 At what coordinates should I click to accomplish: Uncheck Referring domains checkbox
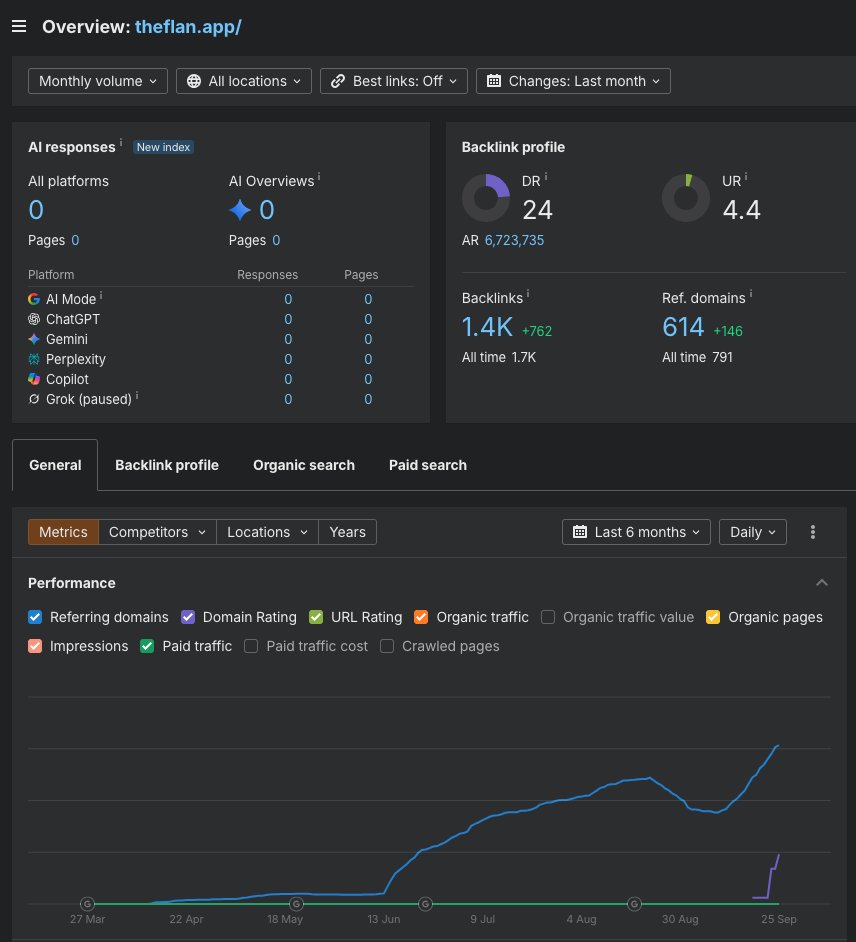35,617
